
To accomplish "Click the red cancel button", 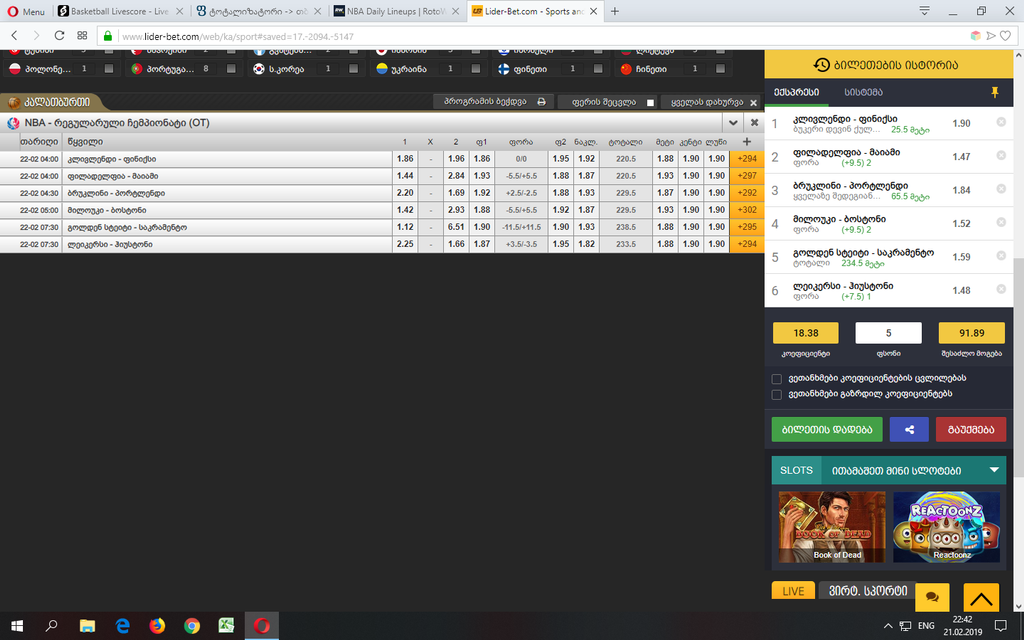I will click(x=970, y=429).
